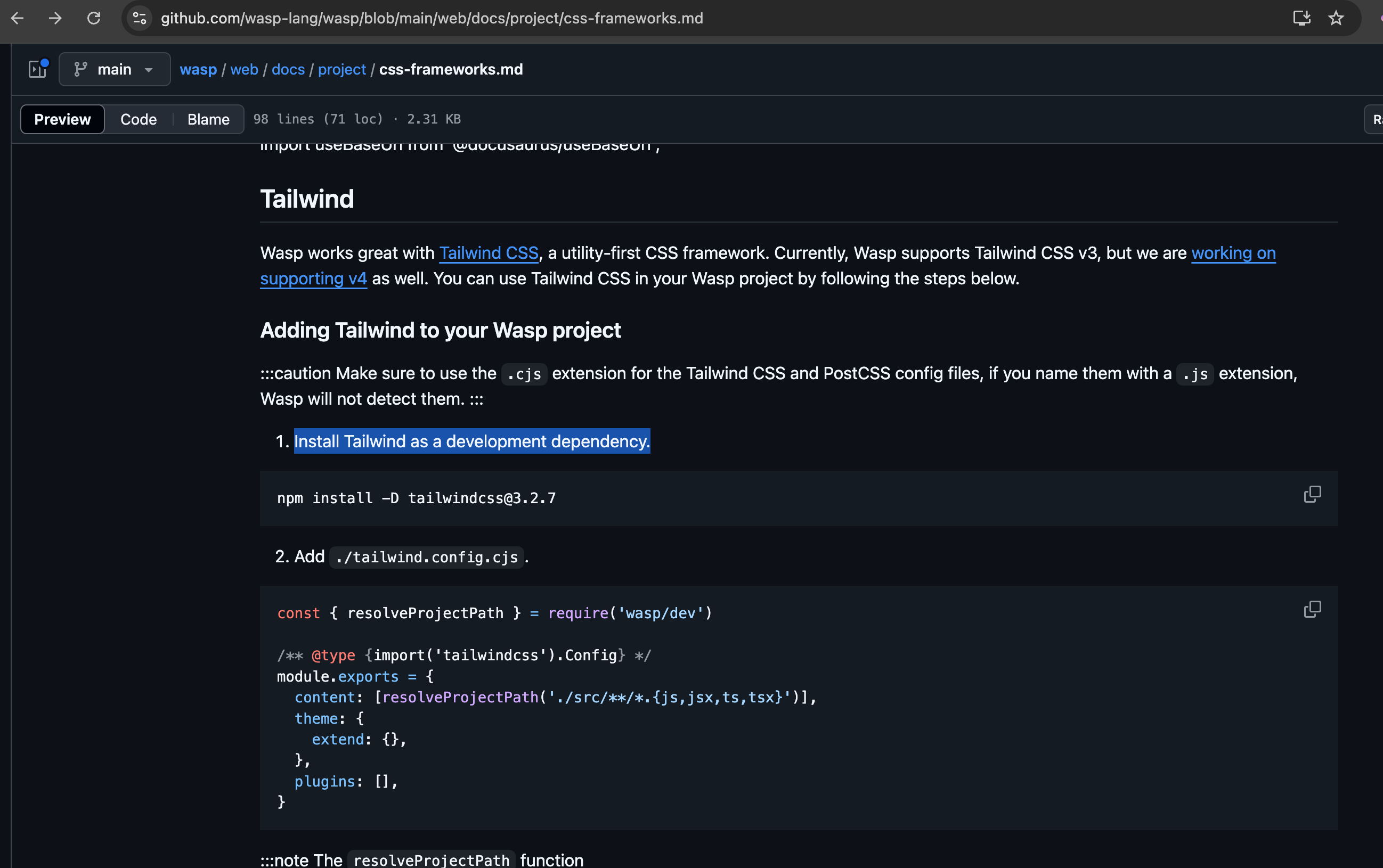Follow the Tailwind CSS link
Screen dimensions: 1383x868
tap(489, 253)
